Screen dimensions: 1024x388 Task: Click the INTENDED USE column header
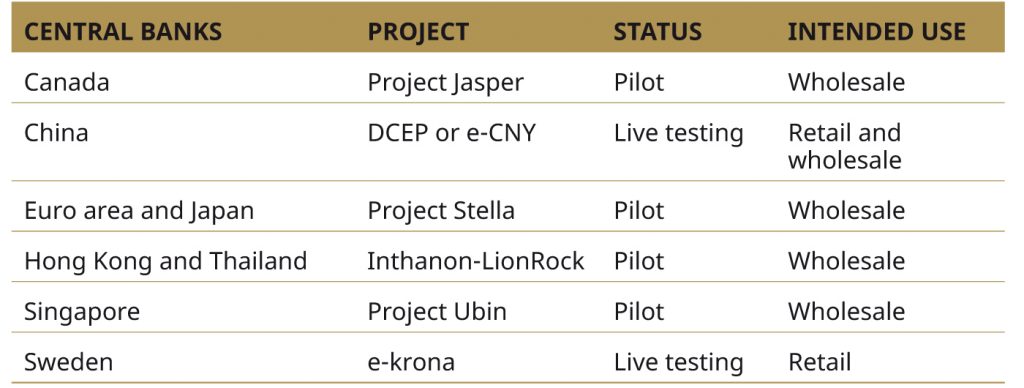point(876,31)
